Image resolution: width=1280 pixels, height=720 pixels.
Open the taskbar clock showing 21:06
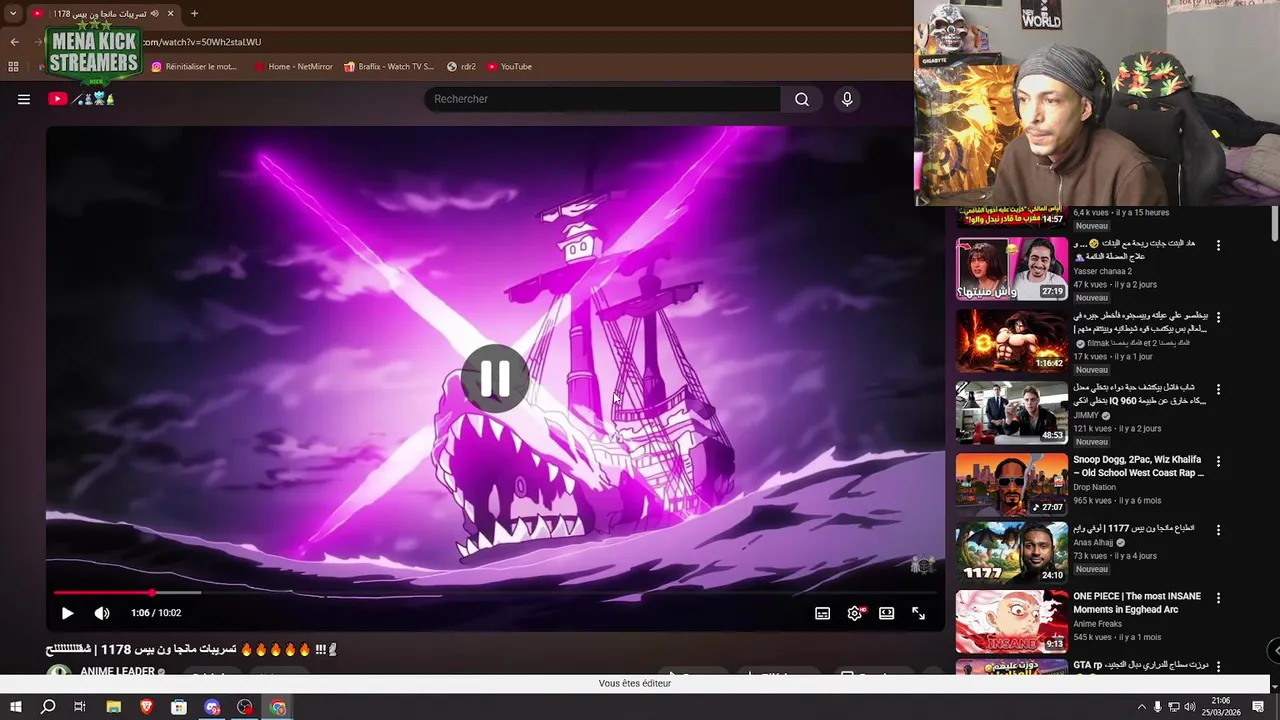pyautogui.click(x=1221, y=707)
